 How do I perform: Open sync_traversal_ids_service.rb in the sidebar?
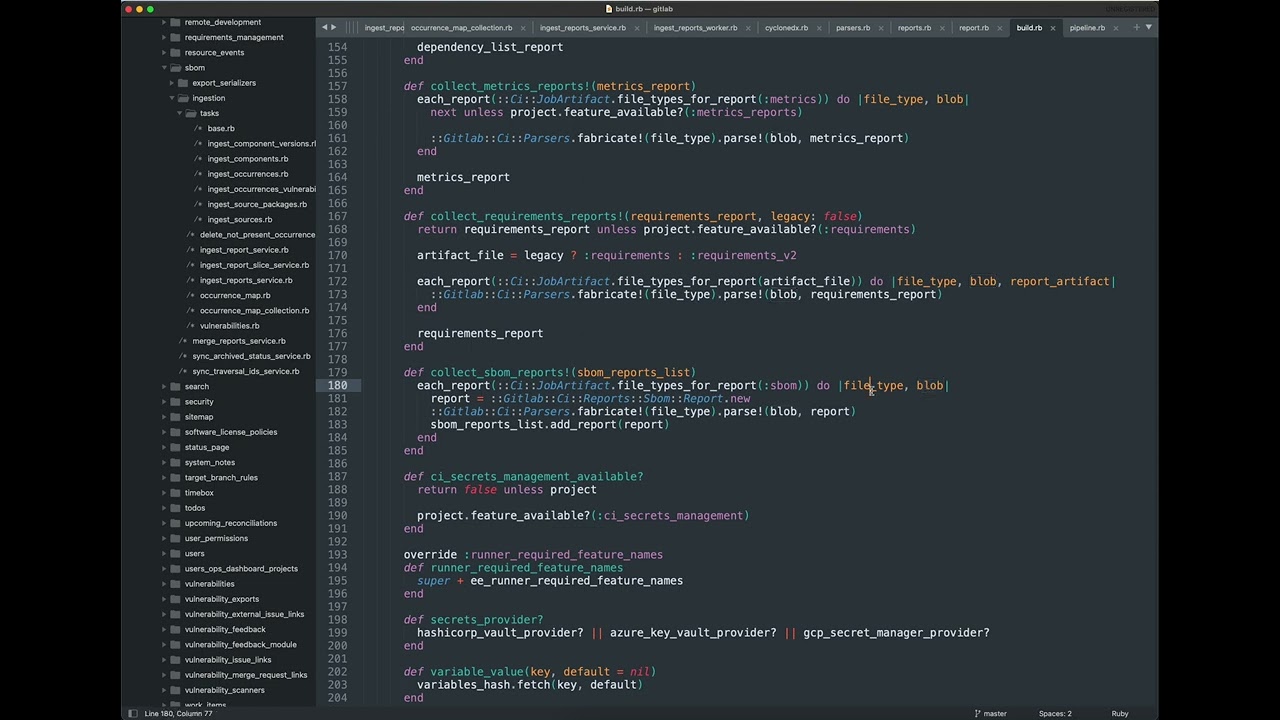pos(246,371)
